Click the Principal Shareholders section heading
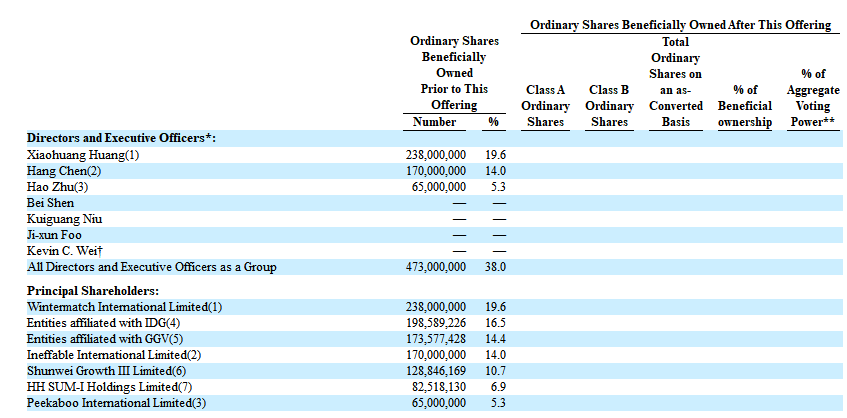 click(x=93, y=290)
